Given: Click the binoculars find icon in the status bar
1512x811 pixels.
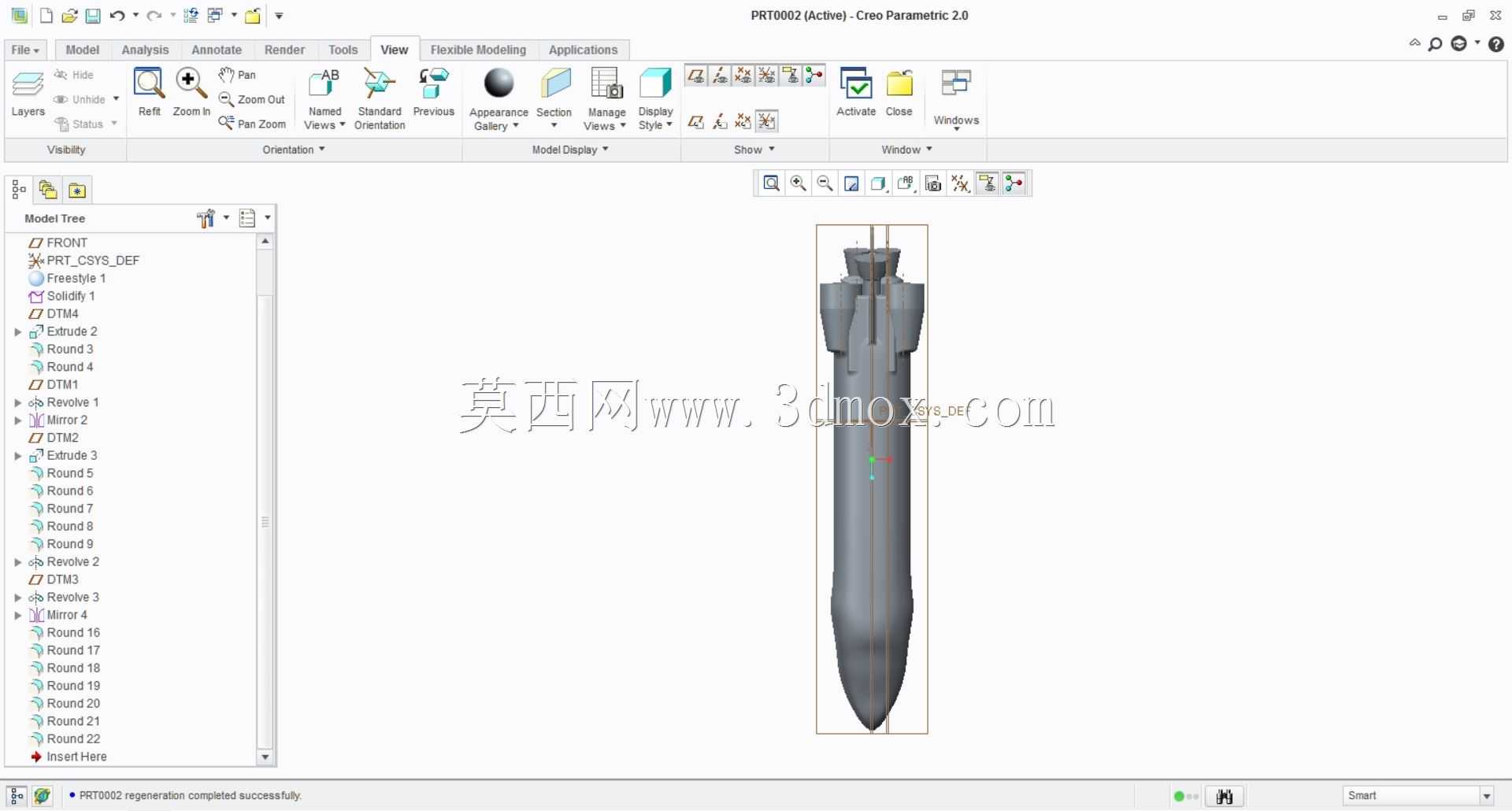Looking at the screenshot, I should click(x=1224, y=796).
